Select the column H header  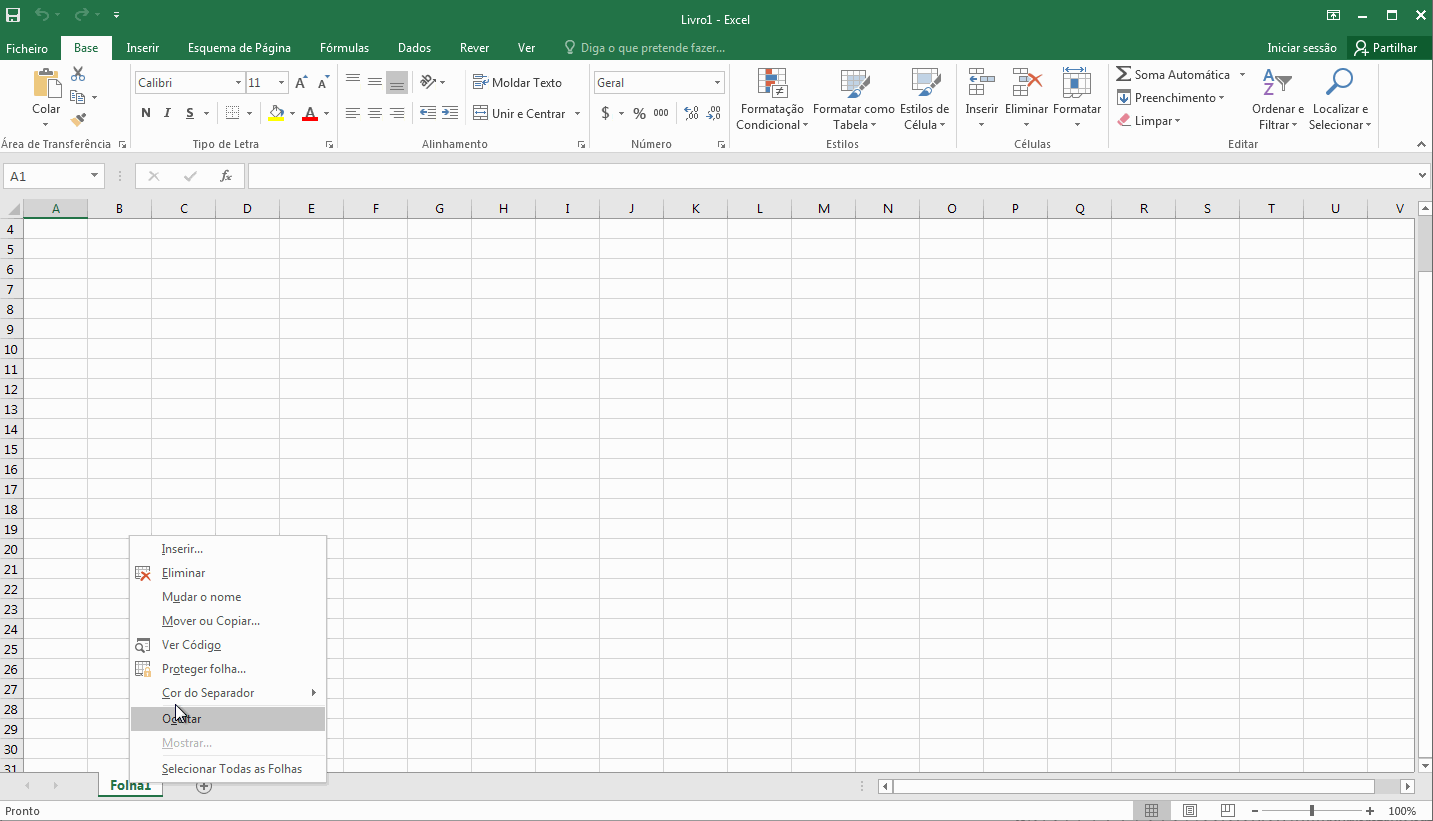(503, 208)
